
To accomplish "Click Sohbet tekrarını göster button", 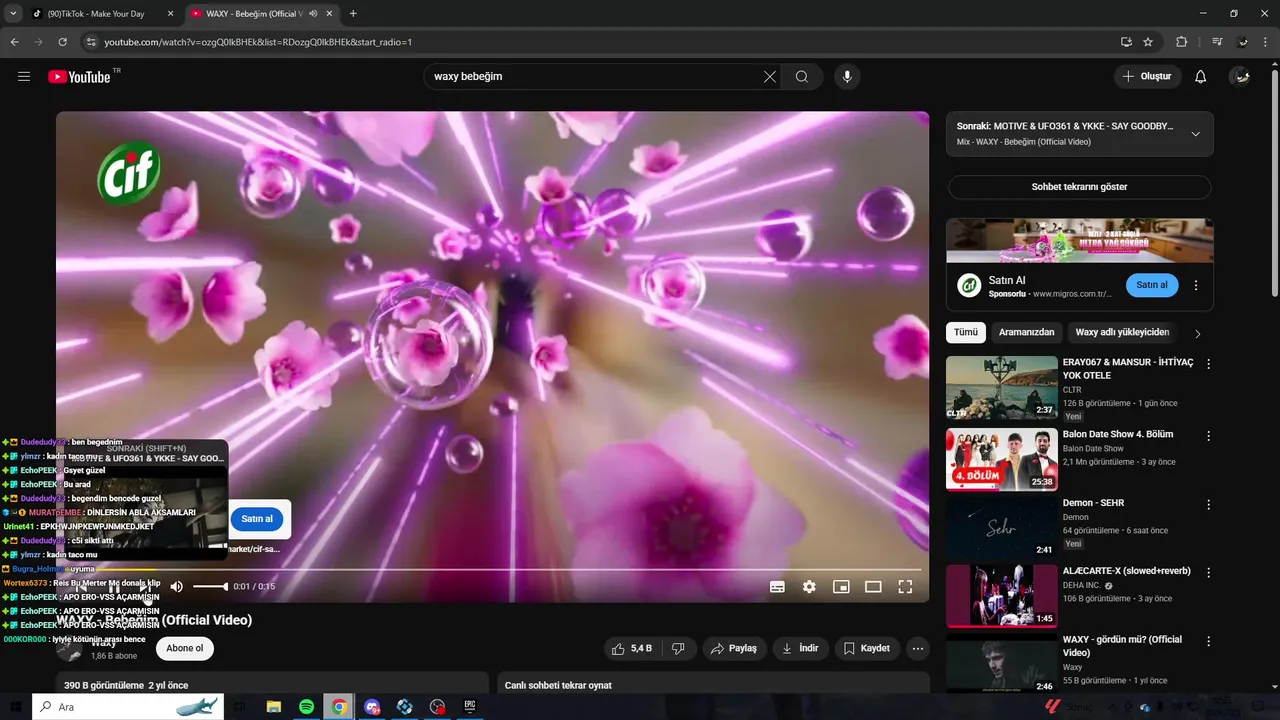I will (1079, 187).
